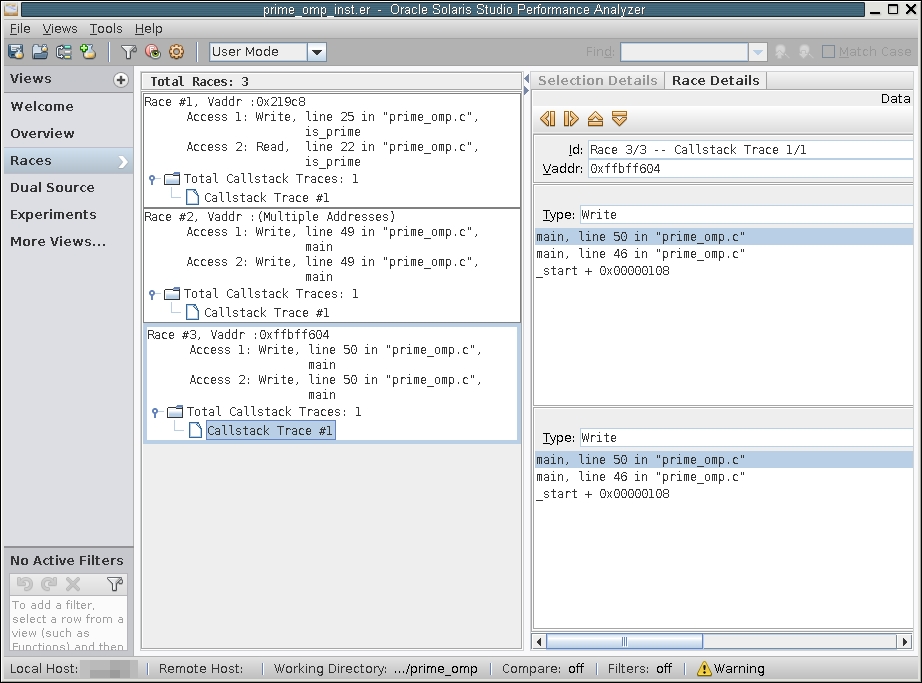Screen dimensions: 922x683
Task: Go to the previous race with the left arrow
Action: (x=547, y=119)
